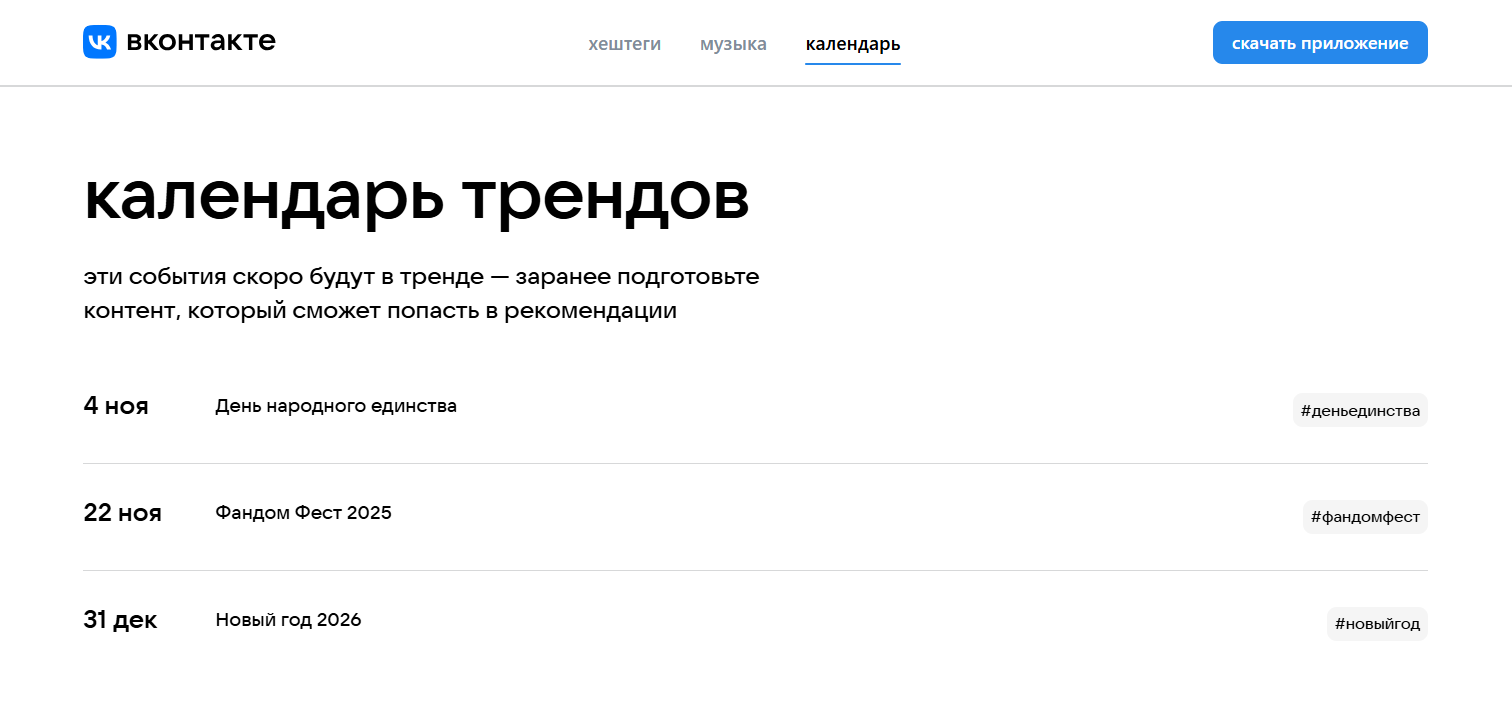This screenshot has width=1512, height=720.
Task: Click the скачать приложение button
Action: pyautogui.click(x=1319, y=42)
